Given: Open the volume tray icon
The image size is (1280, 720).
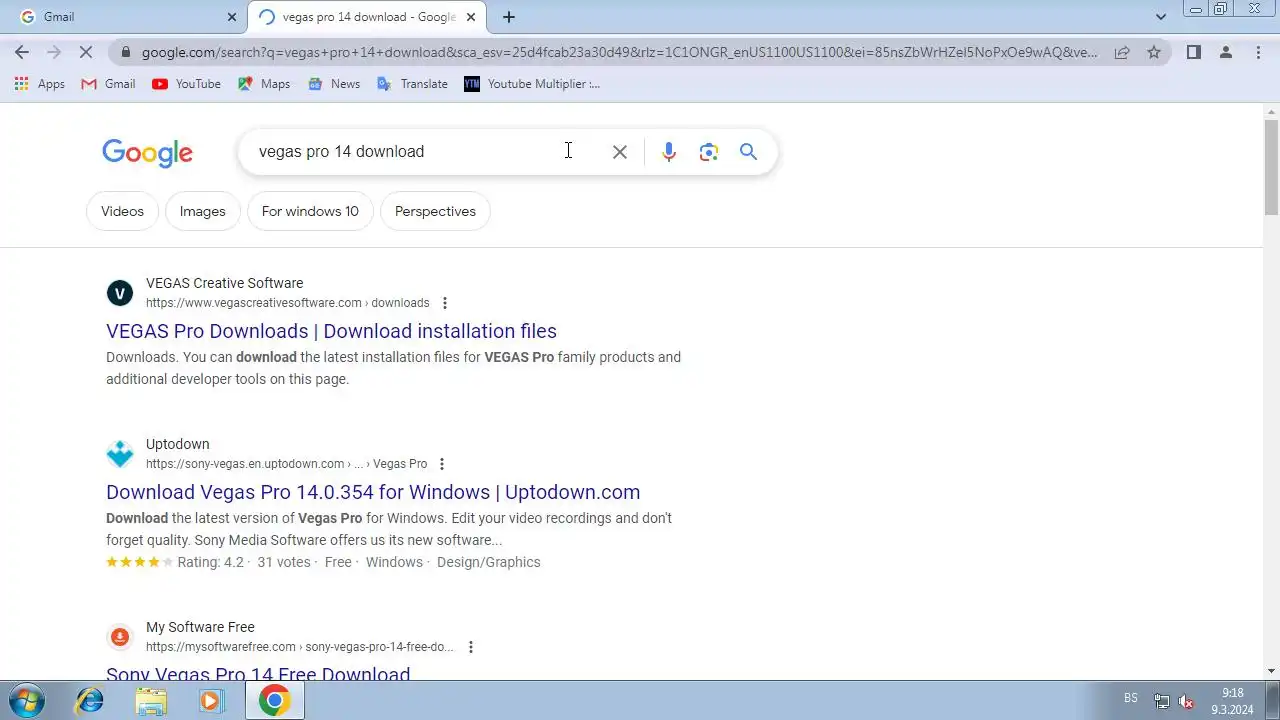Looking at the screenshot, I should pos(1186,701).
